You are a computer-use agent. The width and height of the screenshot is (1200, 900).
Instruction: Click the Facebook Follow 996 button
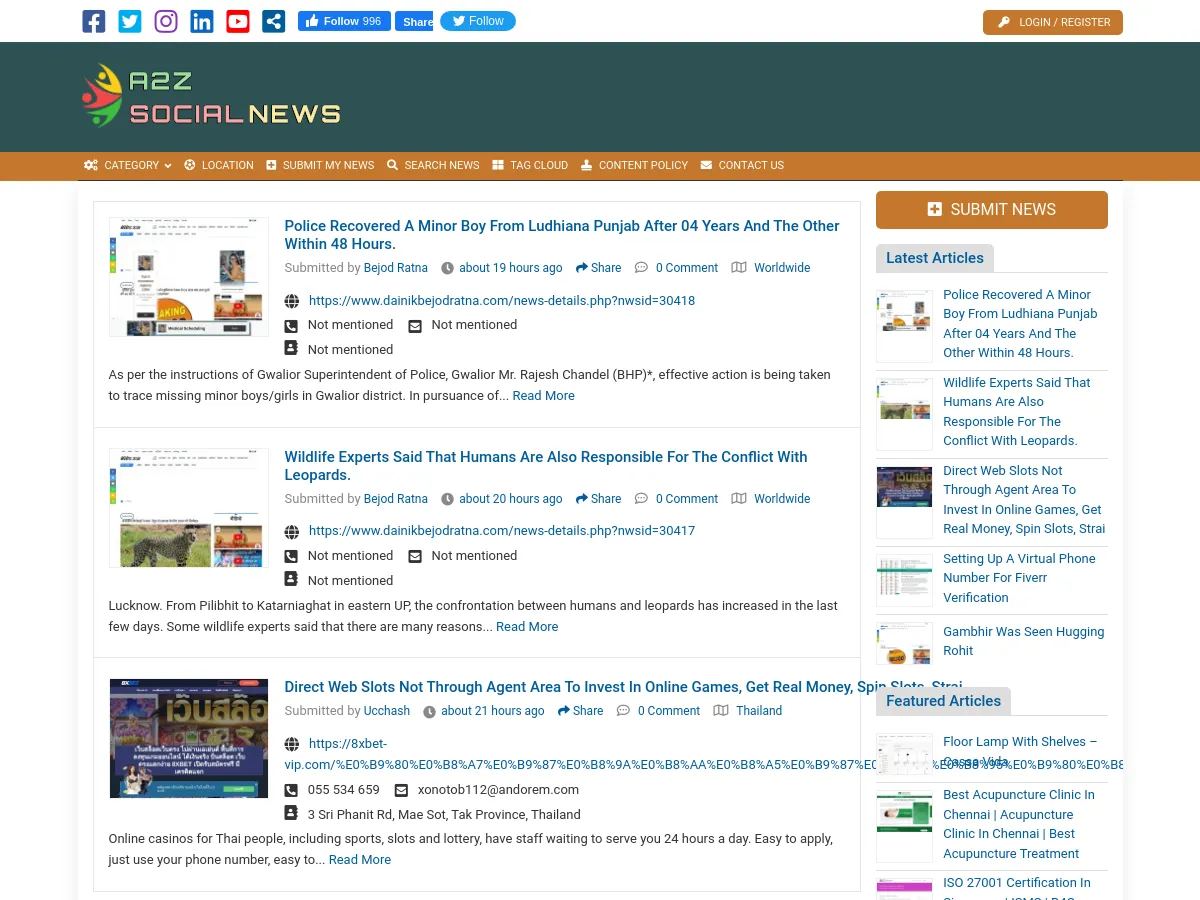point(343,21)
